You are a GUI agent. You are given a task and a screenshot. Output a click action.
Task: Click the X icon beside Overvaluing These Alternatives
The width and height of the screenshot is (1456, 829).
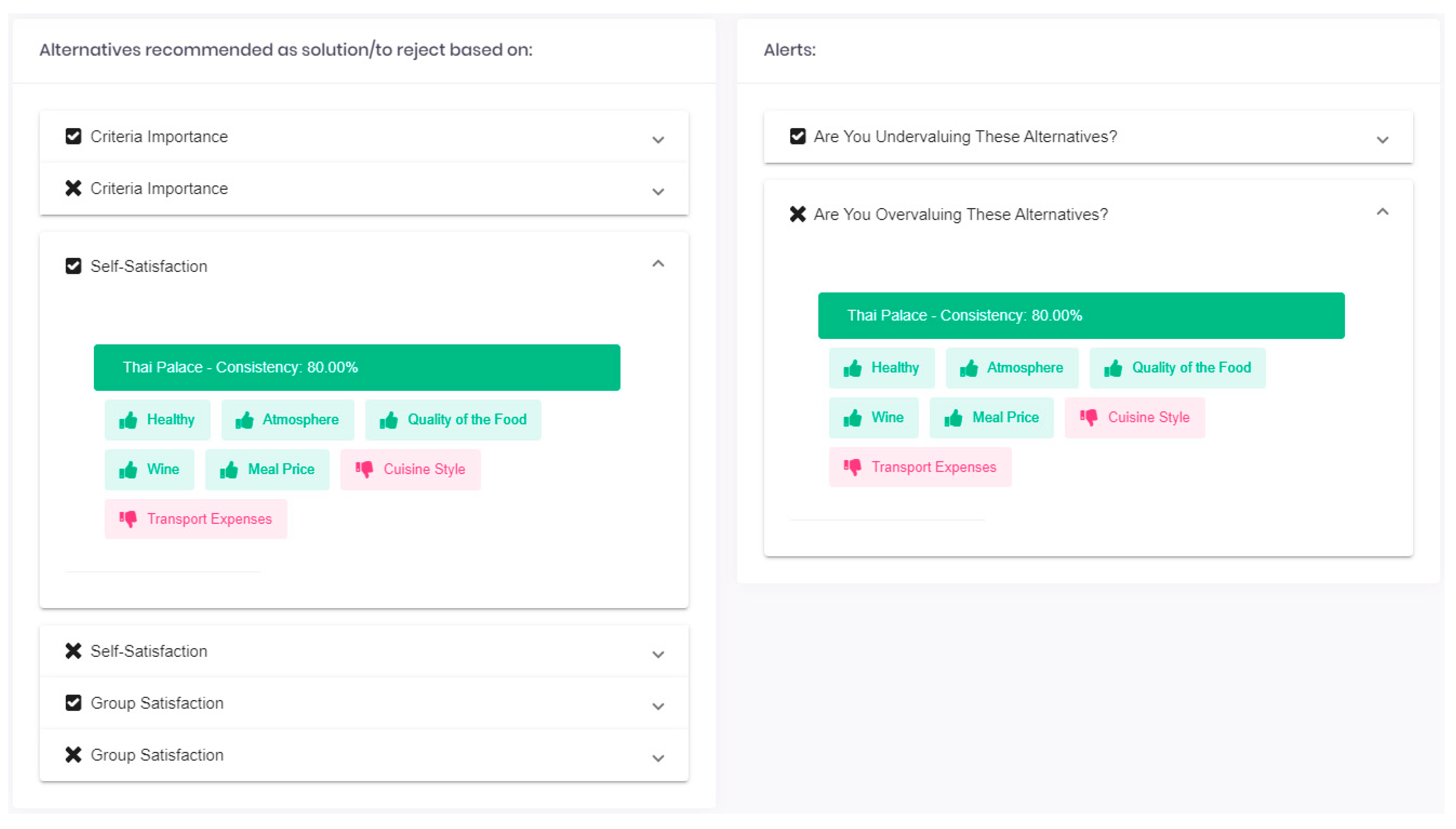[797, 214]
